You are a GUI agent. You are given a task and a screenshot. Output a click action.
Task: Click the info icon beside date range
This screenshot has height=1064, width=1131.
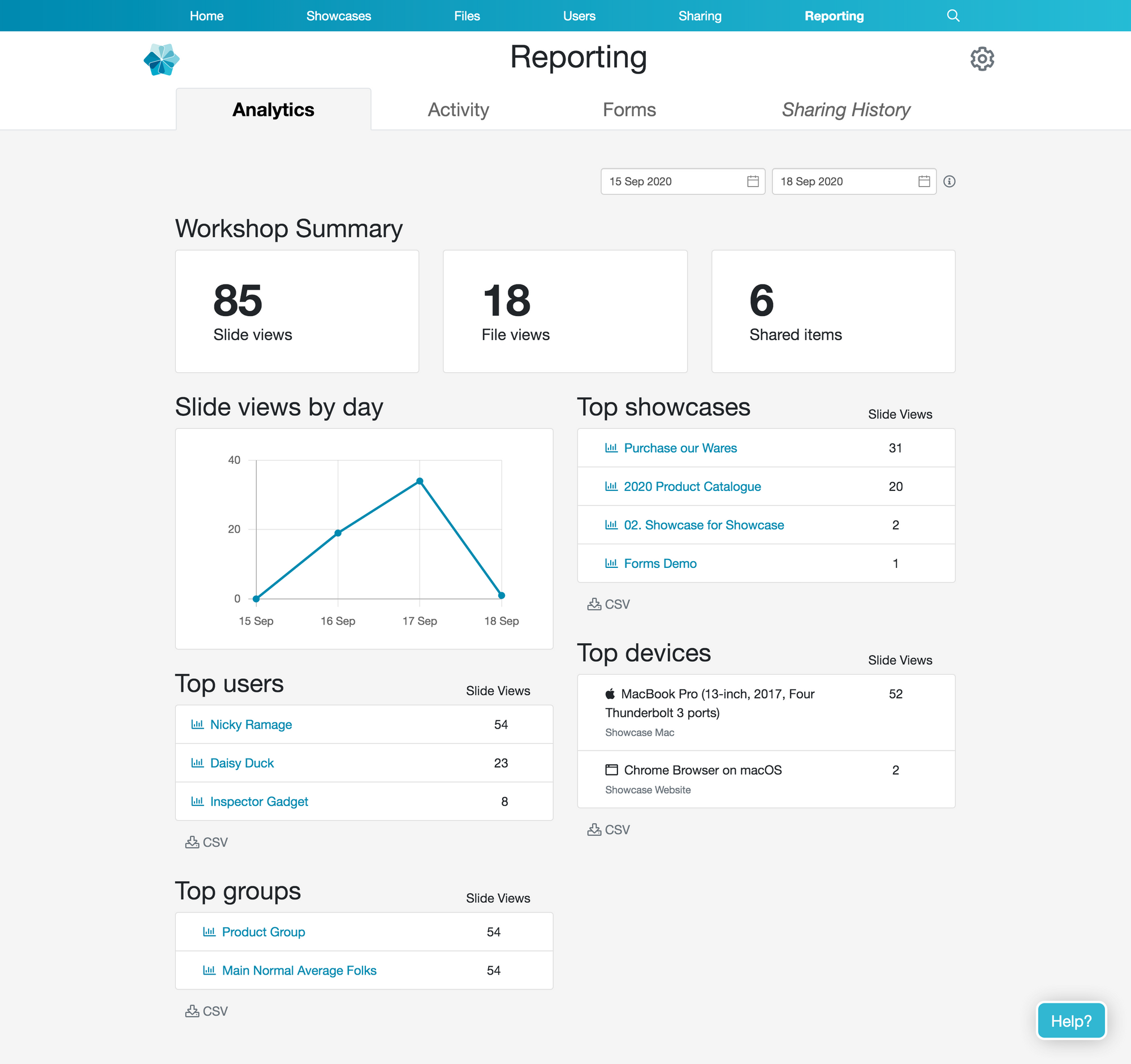click(x=949, y=182)
